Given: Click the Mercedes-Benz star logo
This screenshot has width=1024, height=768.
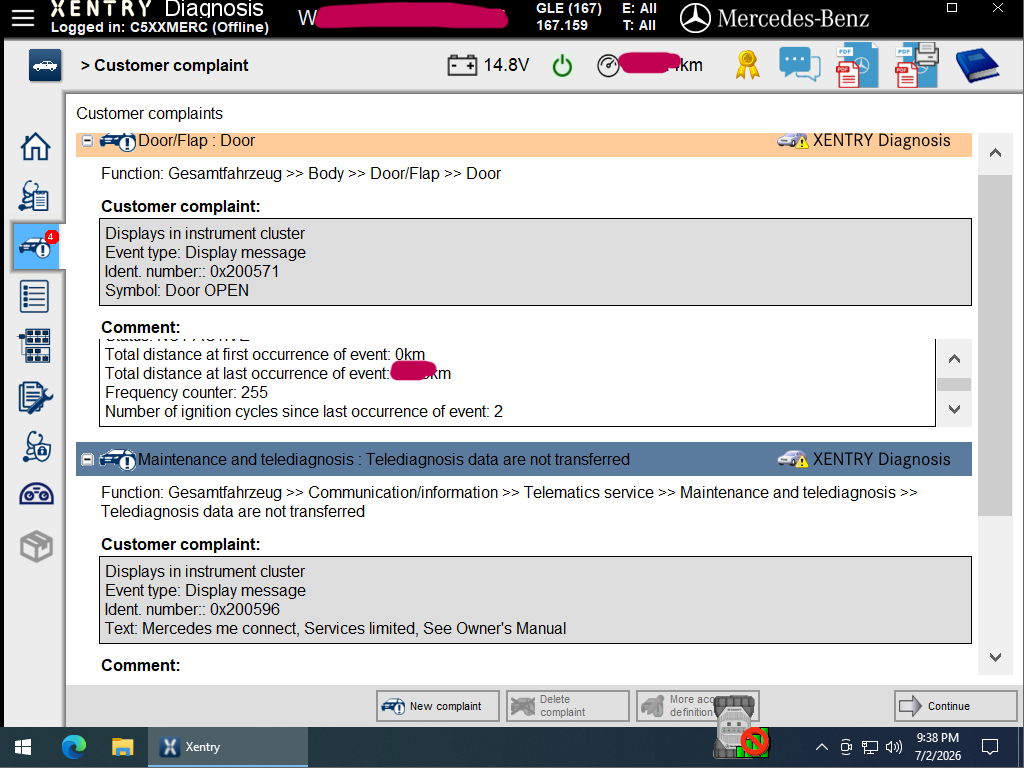Looking at the screenshot, I should [695, 18].
